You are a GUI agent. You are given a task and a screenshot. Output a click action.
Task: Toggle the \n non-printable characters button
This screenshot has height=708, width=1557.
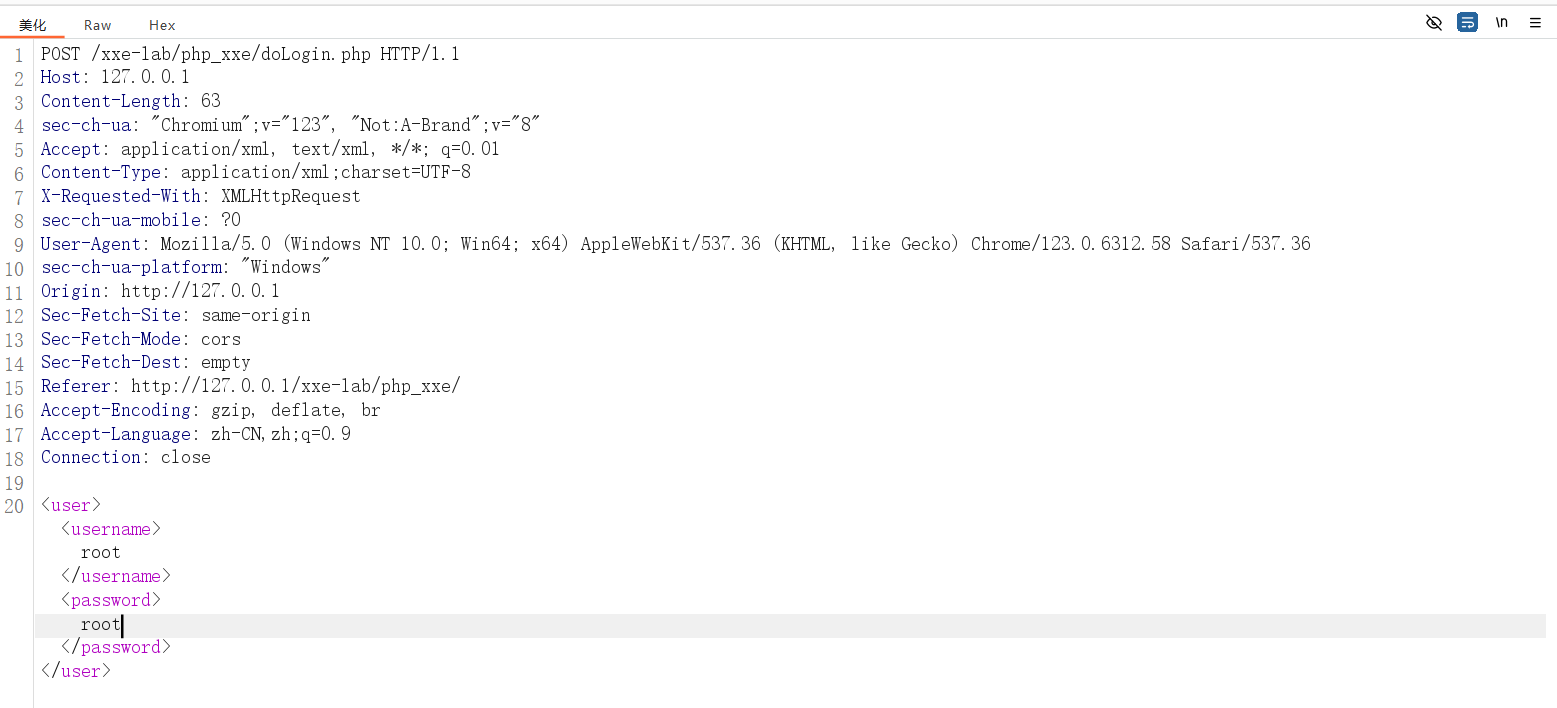(1501, 23)
